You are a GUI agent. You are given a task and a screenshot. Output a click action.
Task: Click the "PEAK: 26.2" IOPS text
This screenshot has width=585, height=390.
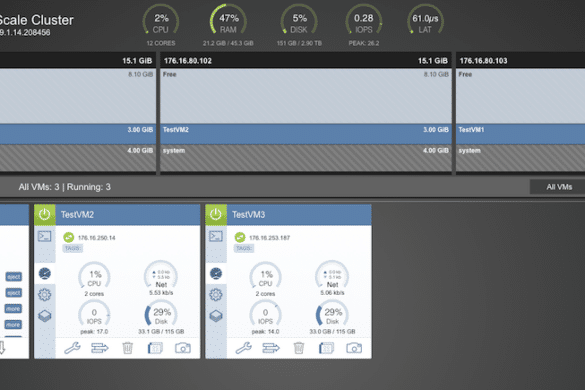coord(364,43)
